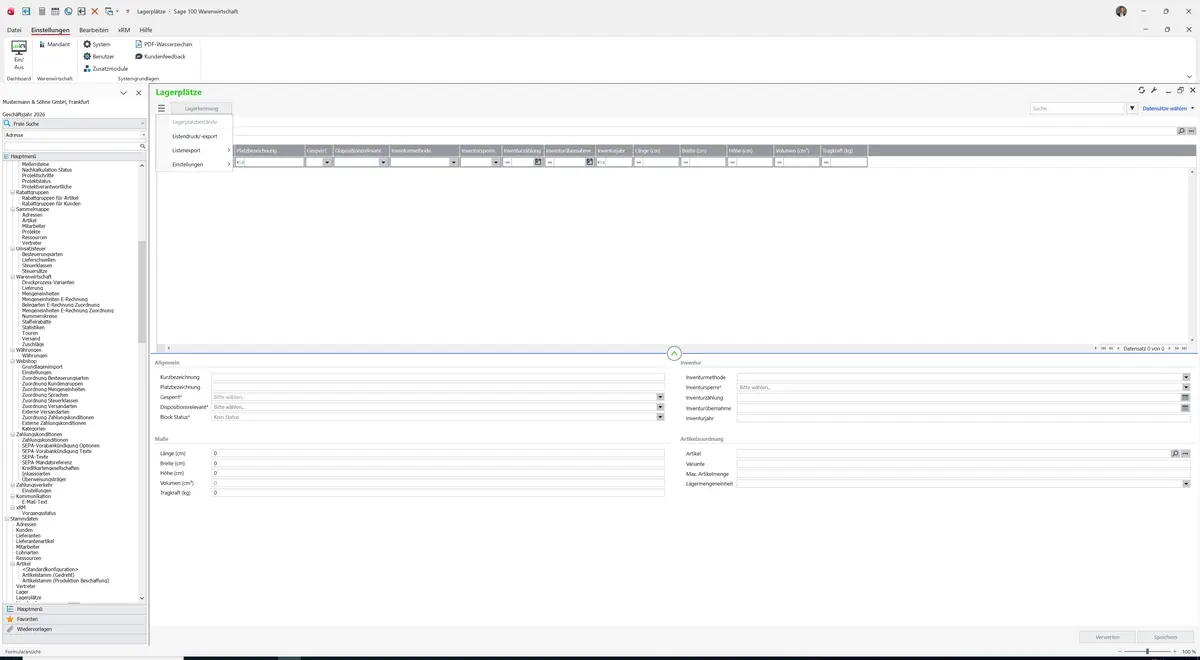Viewport: 1200px width, 660px height.
Task: Click the wrench icon in Lagerplätze header
Action: [1154, 91]
